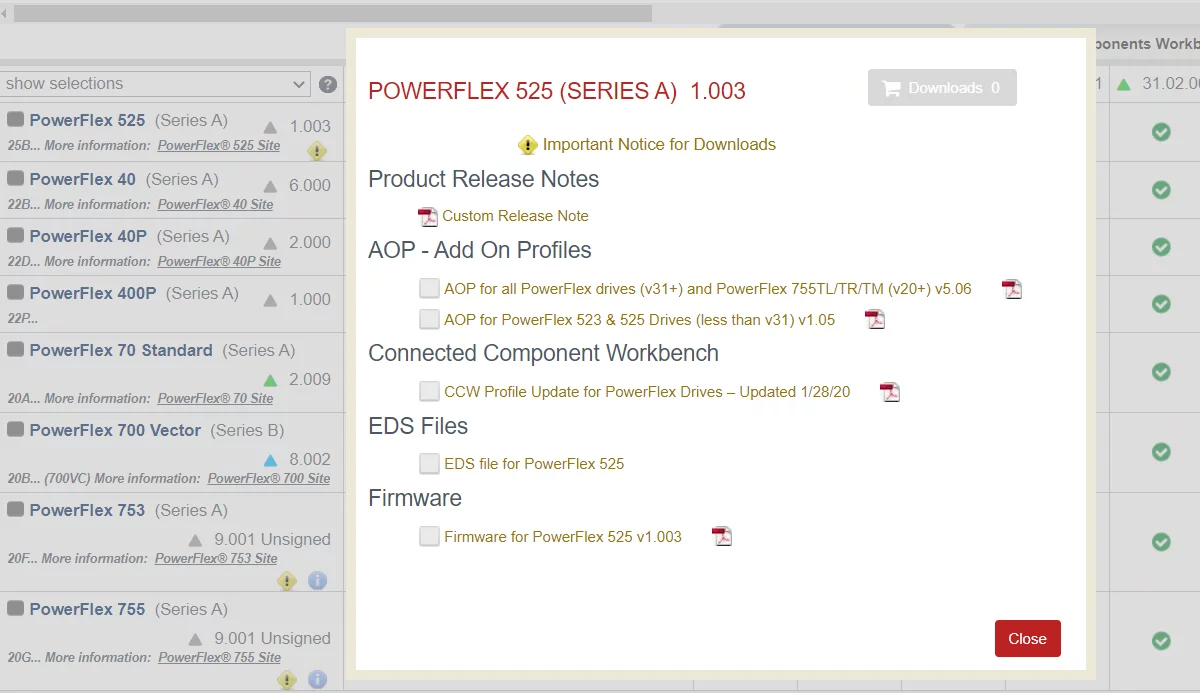Click EDS file for PowerFlex 525 text
This screenshot has width=1200, height=693.
(x=534, y=464)
